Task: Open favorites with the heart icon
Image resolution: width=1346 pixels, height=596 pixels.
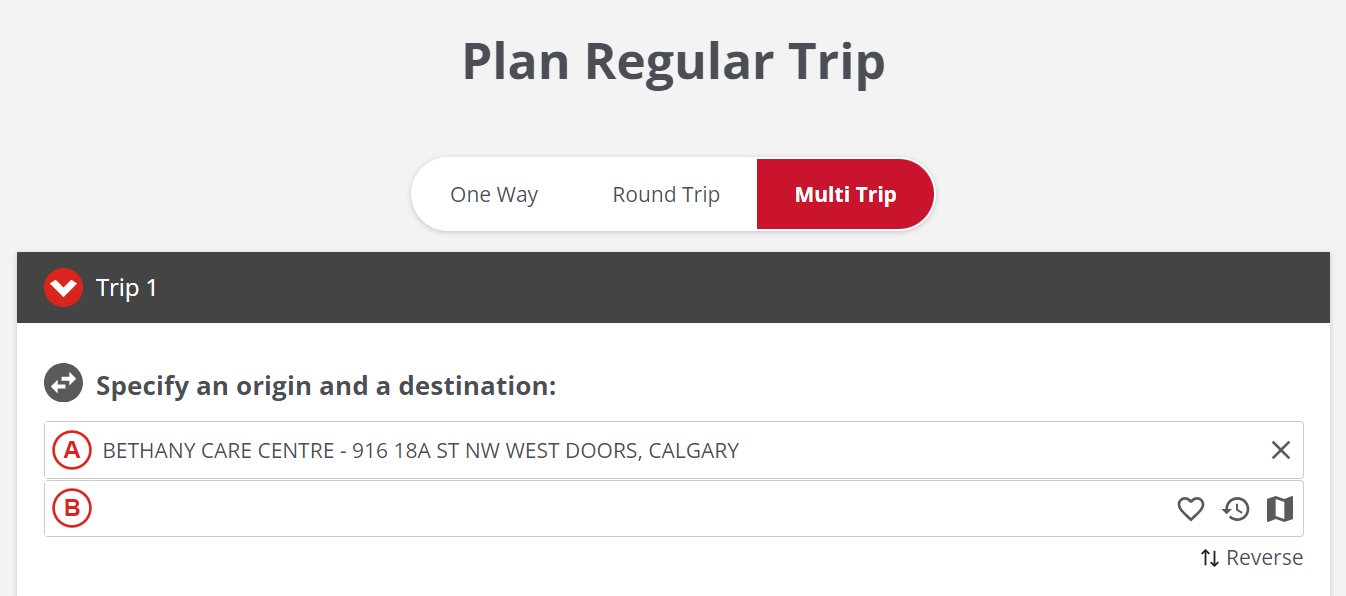Action: point(1190,509)
